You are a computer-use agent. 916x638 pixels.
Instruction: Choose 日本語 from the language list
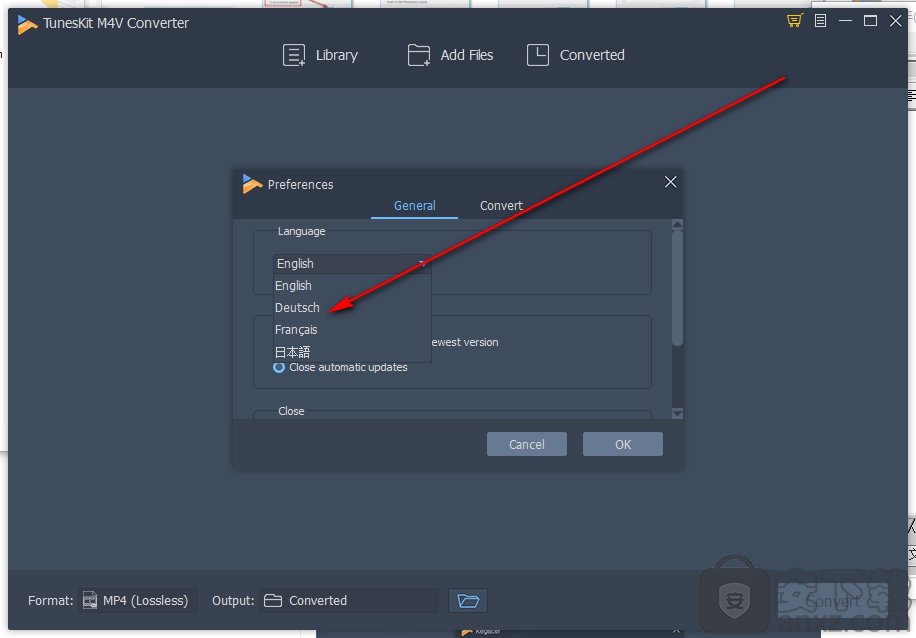[352, 352]
